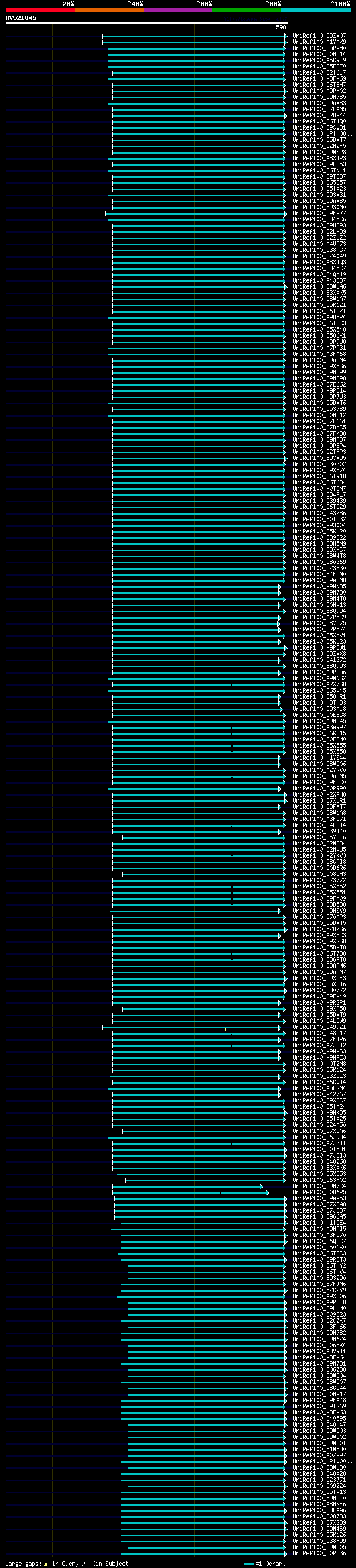Select the UniRef100_Q2HV44 label

[319, 116]
